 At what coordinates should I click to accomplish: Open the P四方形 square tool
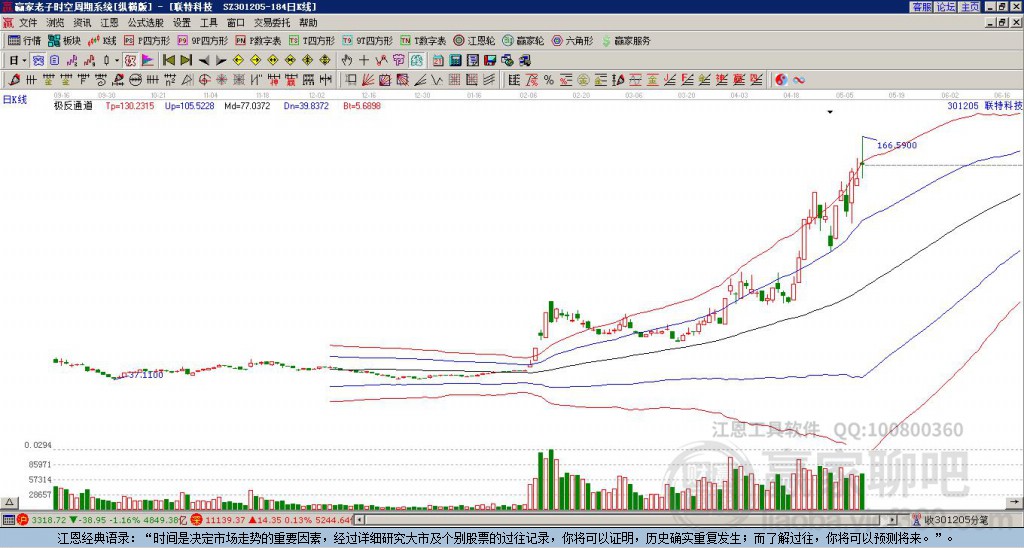(x=146, y=41)
